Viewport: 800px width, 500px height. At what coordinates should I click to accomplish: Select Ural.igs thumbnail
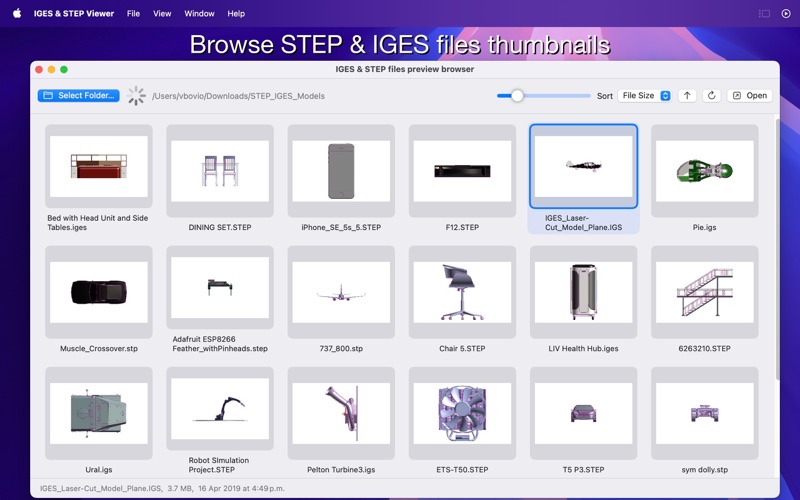click(x=99, y=413)
